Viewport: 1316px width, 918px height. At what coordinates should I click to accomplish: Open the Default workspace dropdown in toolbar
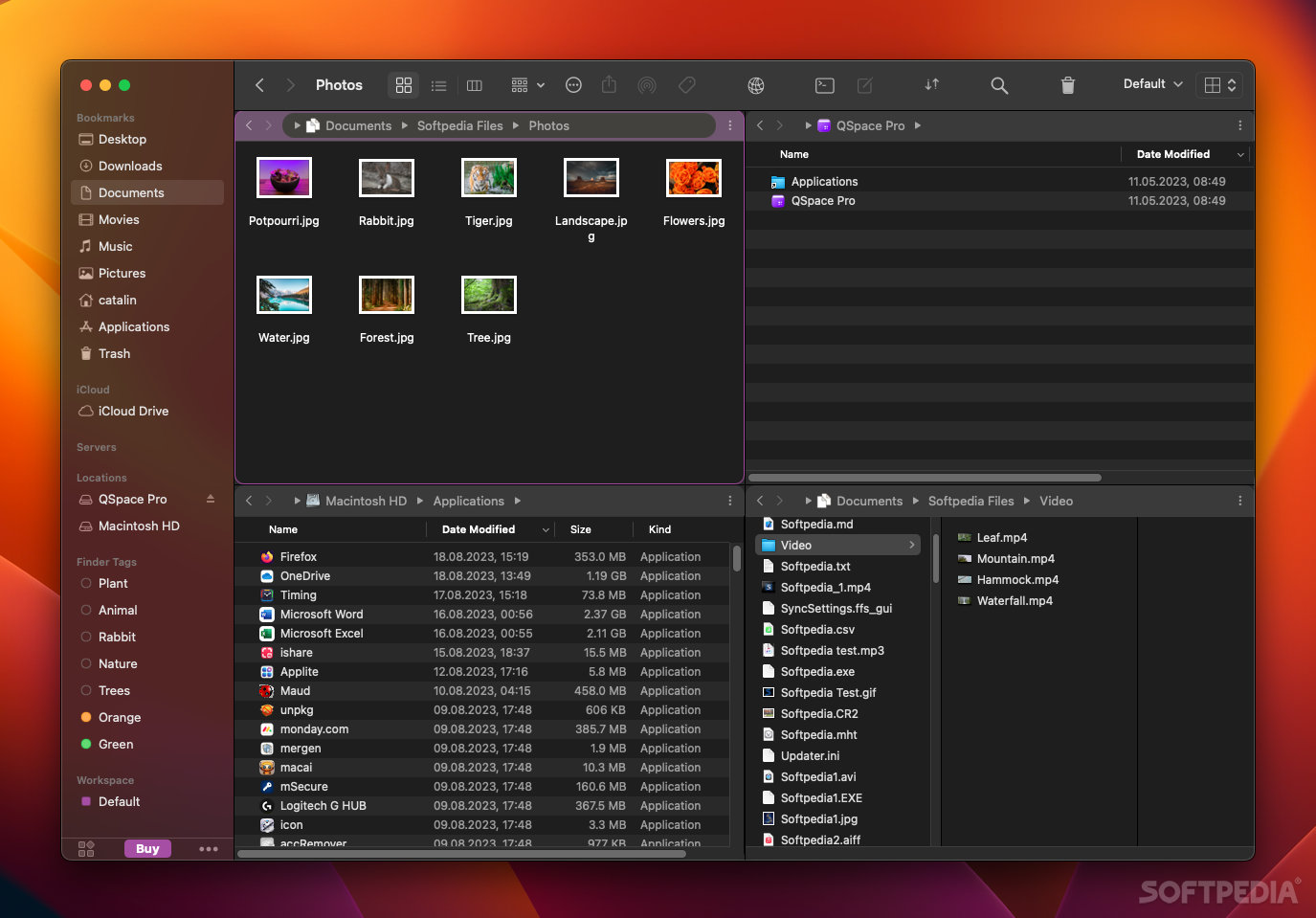pyautogui.click(x=1153, y=84)
